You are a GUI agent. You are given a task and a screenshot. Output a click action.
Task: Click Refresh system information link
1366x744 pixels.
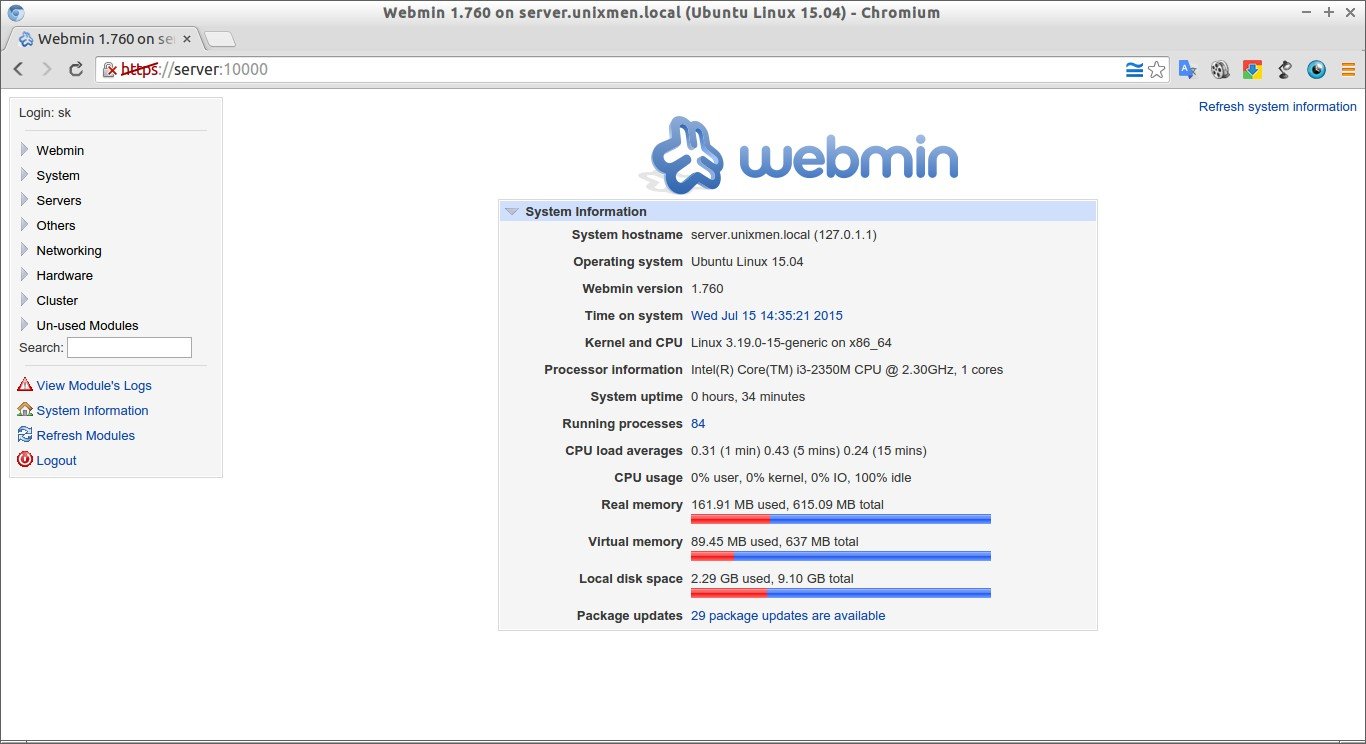point(1278,106)
